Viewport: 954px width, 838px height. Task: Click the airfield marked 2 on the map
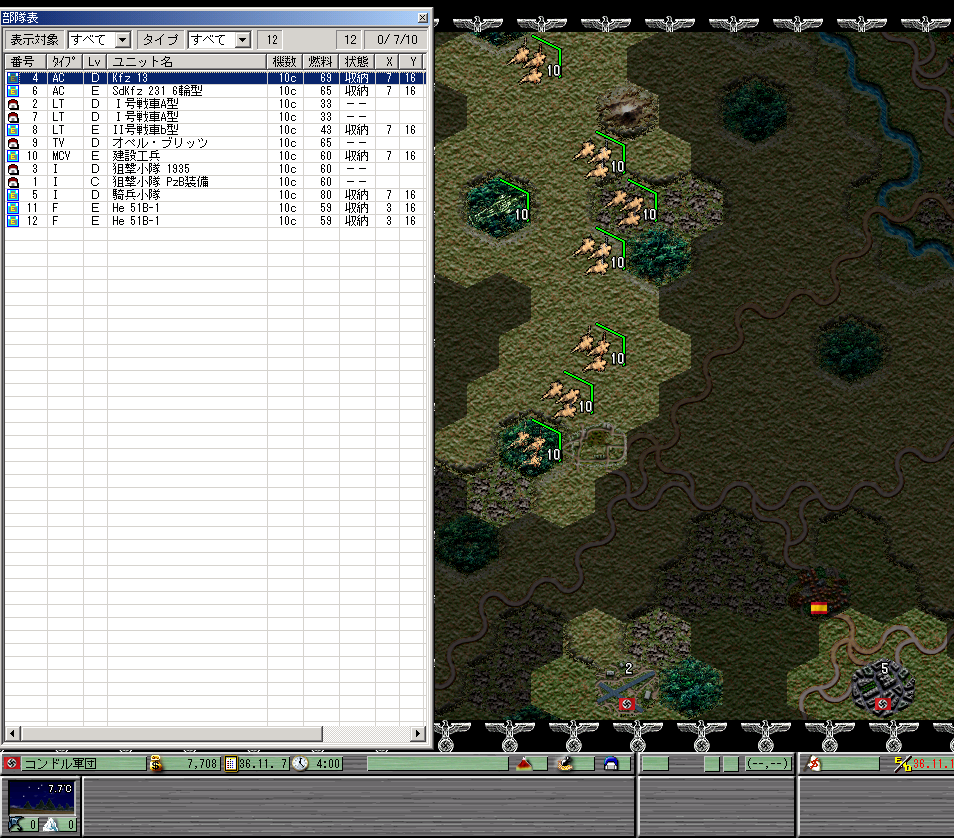point(625,690)
